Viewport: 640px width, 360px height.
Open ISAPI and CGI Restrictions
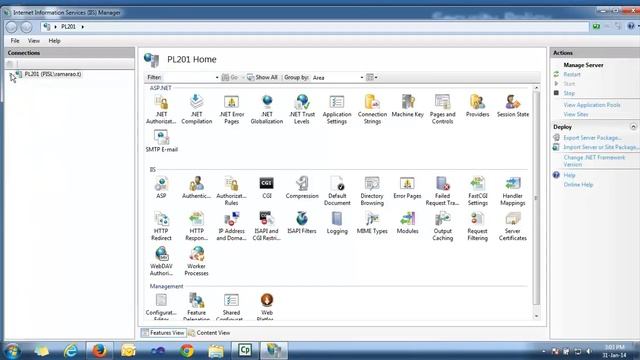(x=267, y=226)
